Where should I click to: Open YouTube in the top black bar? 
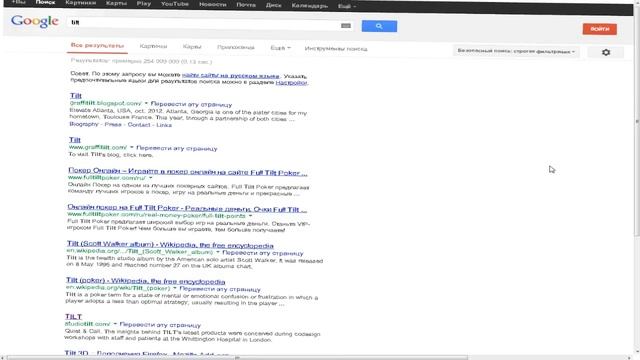pos(175,4)
